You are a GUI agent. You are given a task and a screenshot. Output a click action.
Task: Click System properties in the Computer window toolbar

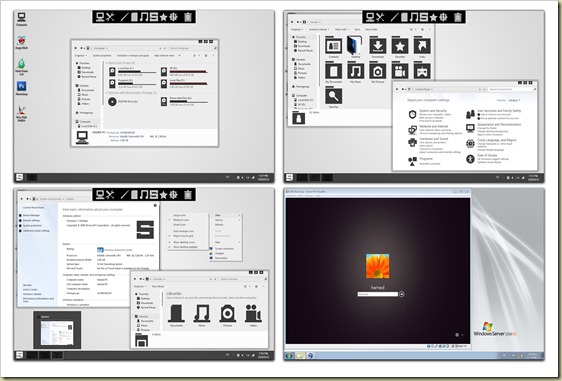coord(102,56)
